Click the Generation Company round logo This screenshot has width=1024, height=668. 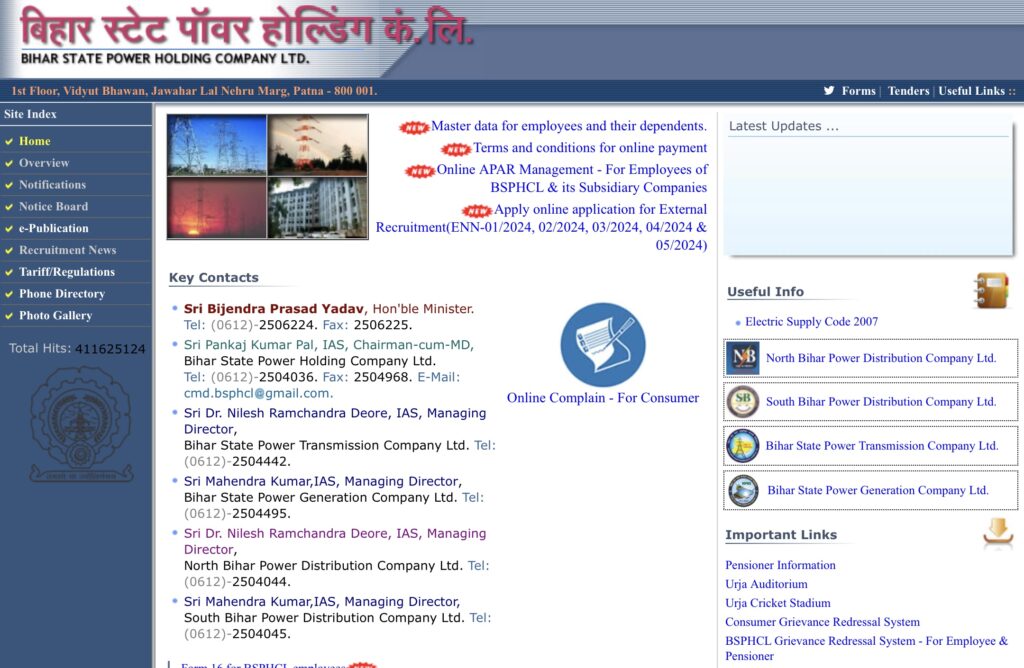743,490
